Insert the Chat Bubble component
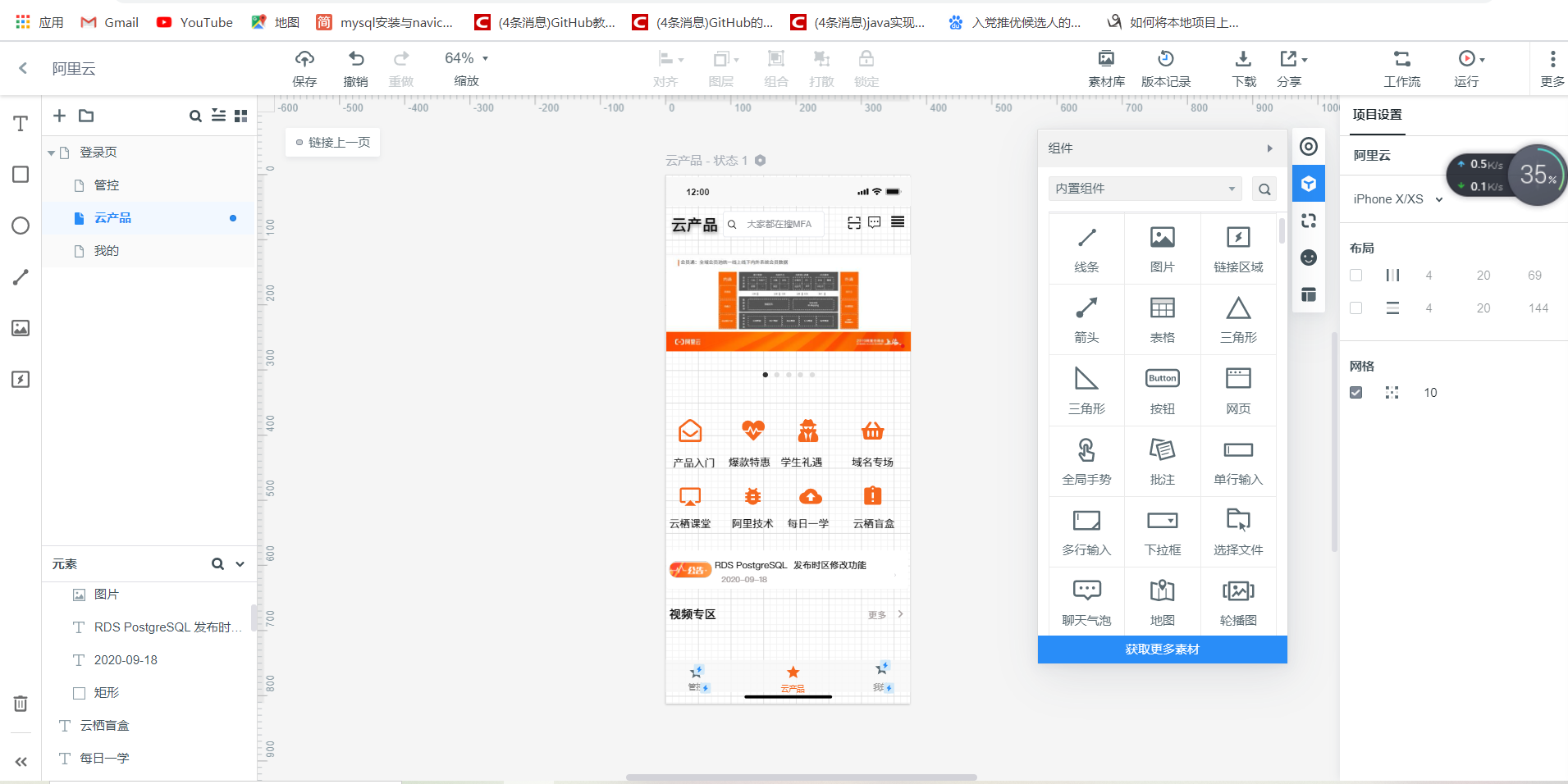This screenshot has height=784, width=1568. click(1086, 603)
